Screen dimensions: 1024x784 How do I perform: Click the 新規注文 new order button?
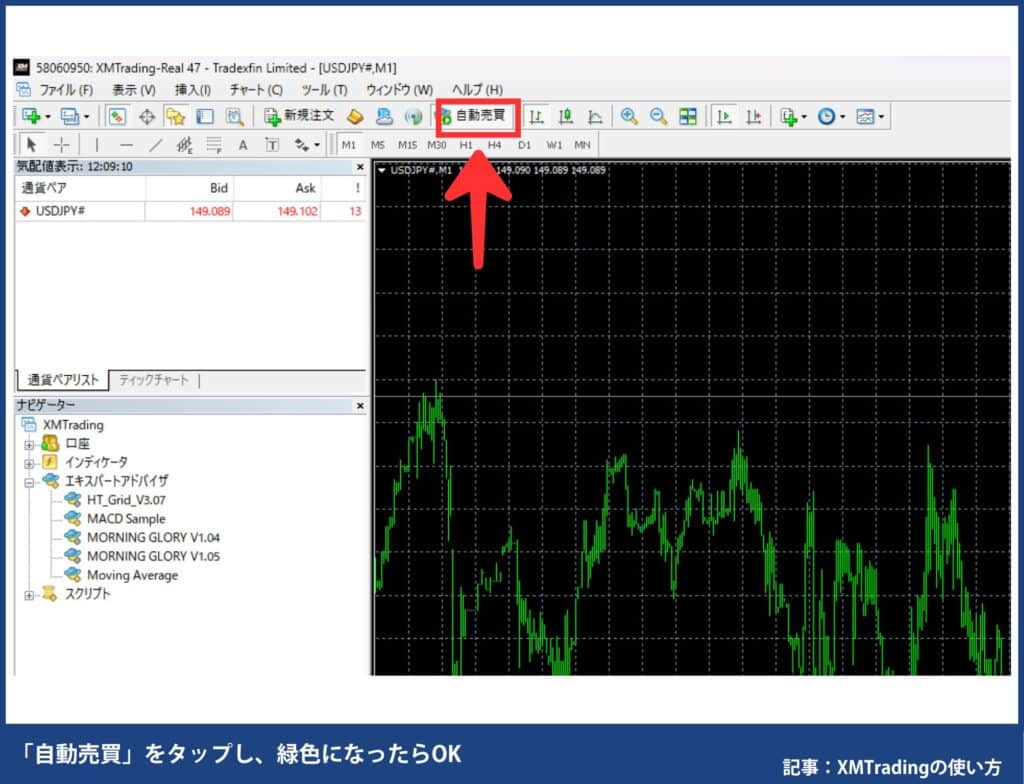point(299,116)
